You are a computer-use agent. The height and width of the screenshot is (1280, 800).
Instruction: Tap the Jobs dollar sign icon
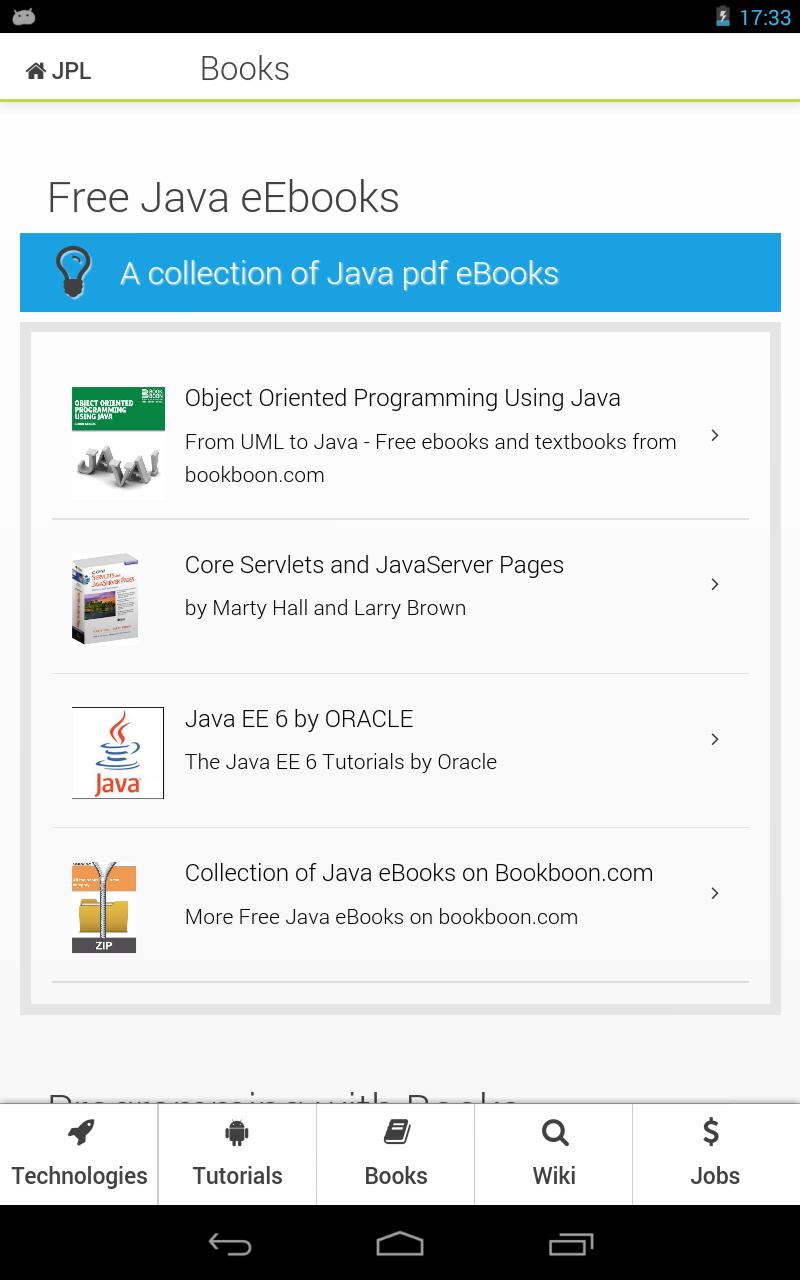point(711,1133)
